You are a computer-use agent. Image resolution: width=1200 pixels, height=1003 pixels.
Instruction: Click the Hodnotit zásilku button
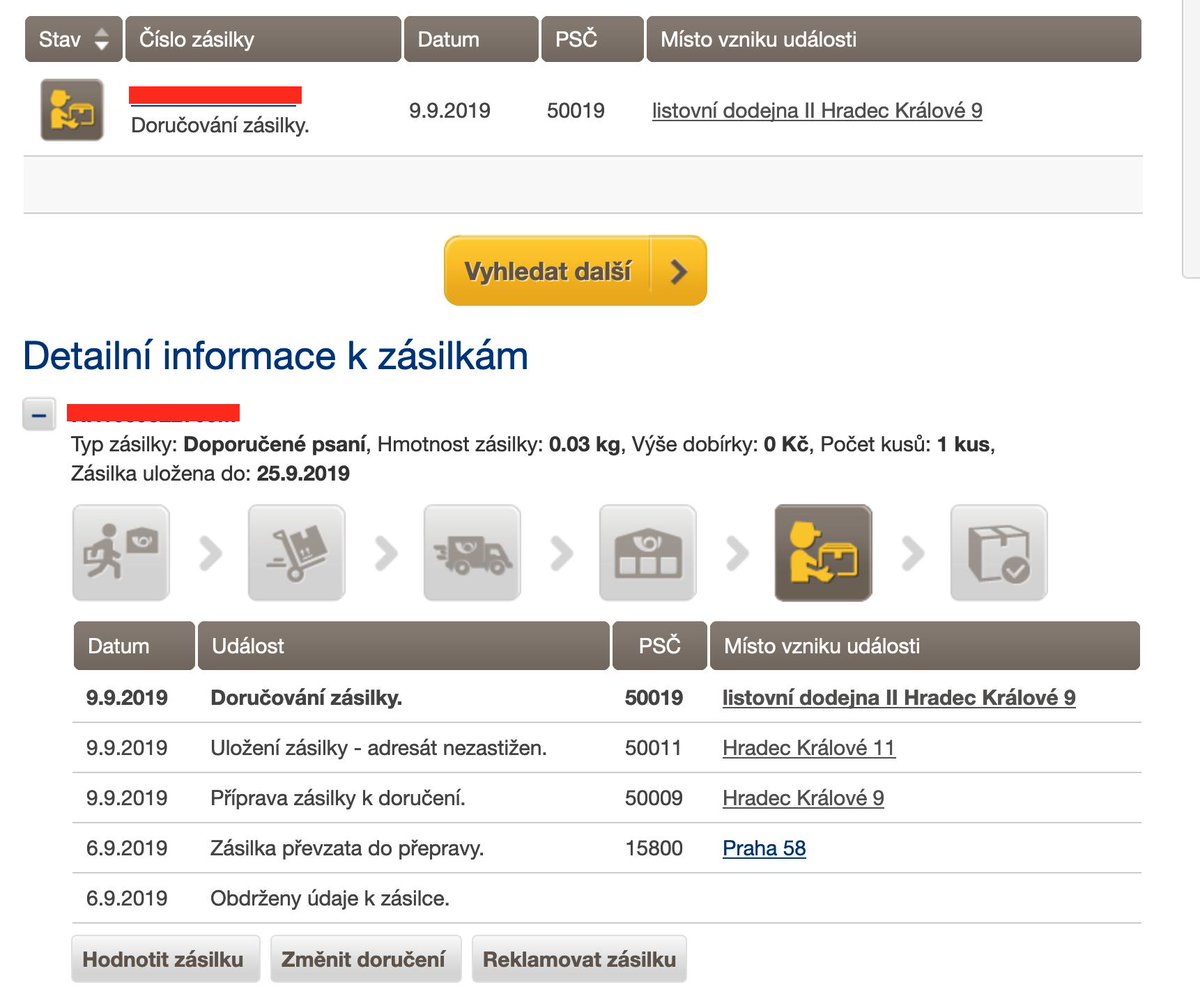click(x=165, y=959)
